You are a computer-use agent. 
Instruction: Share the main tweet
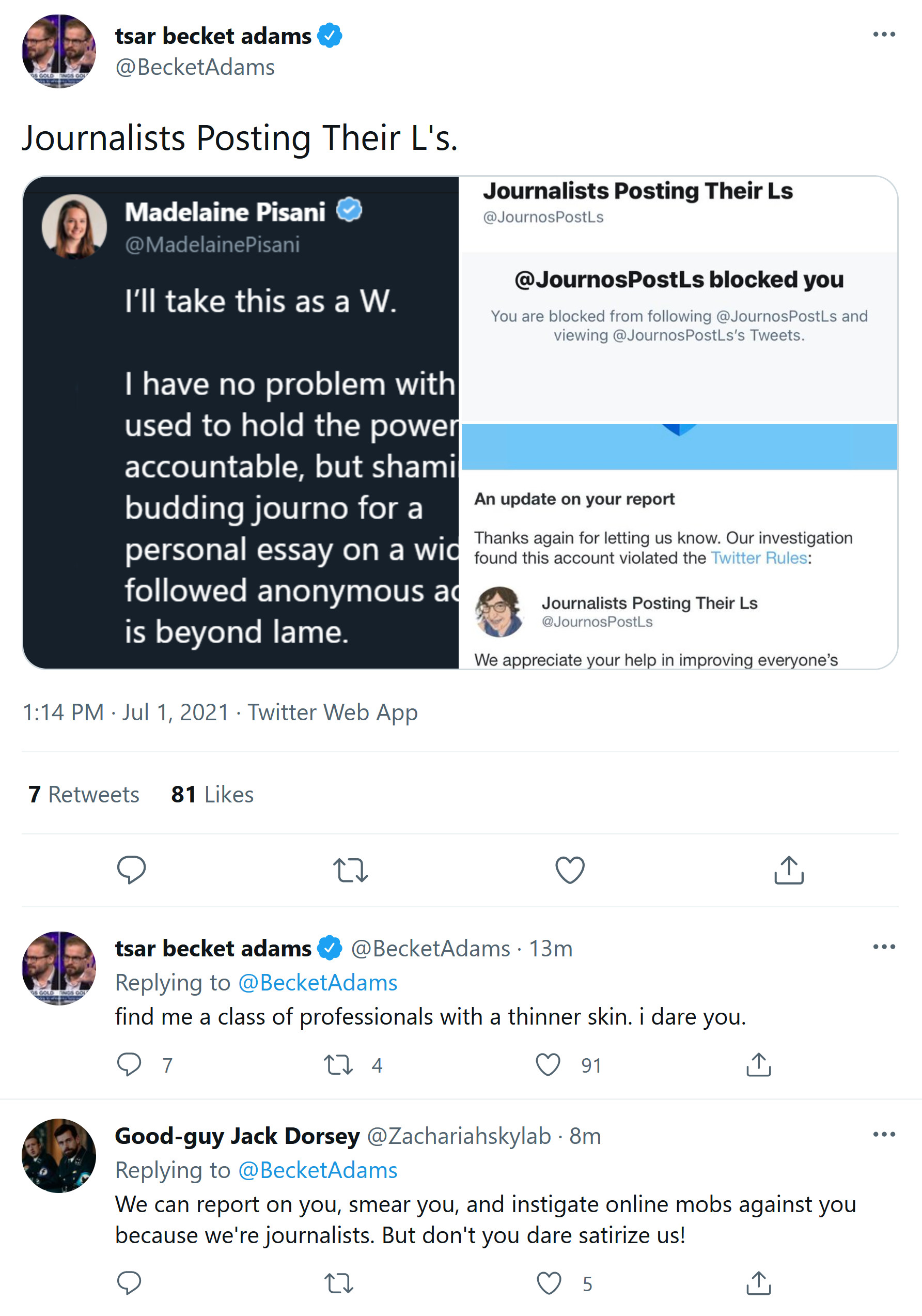point(789,870)
